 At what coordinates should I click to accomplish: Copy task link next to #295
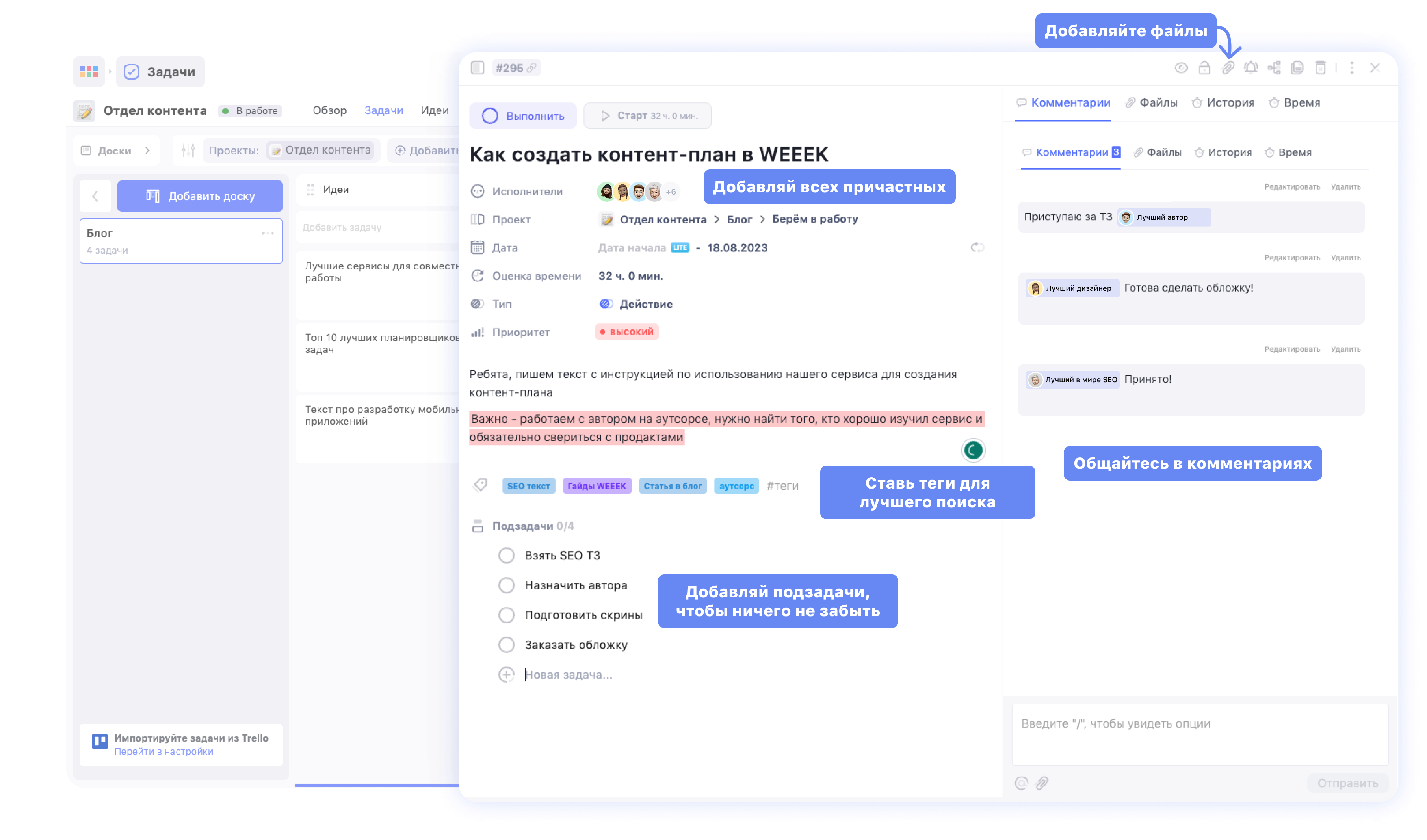[531, 68]
